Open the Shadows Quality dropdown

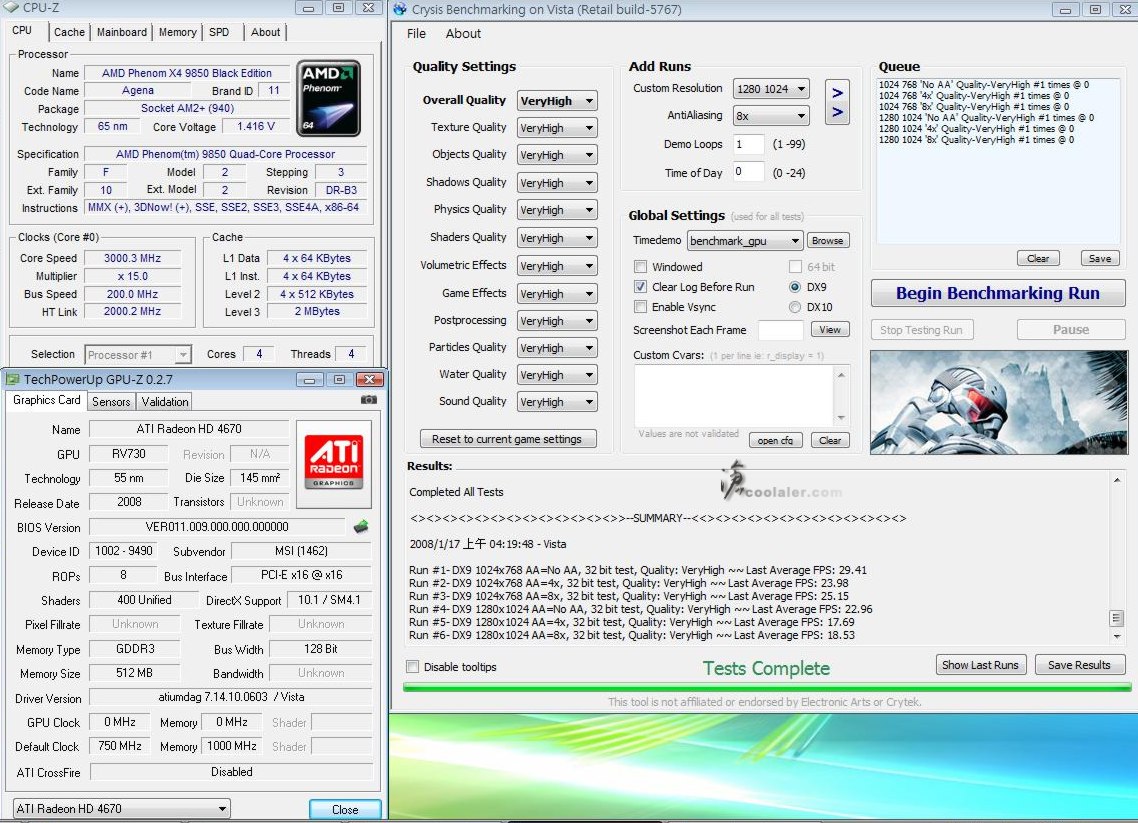click(557, 183)
